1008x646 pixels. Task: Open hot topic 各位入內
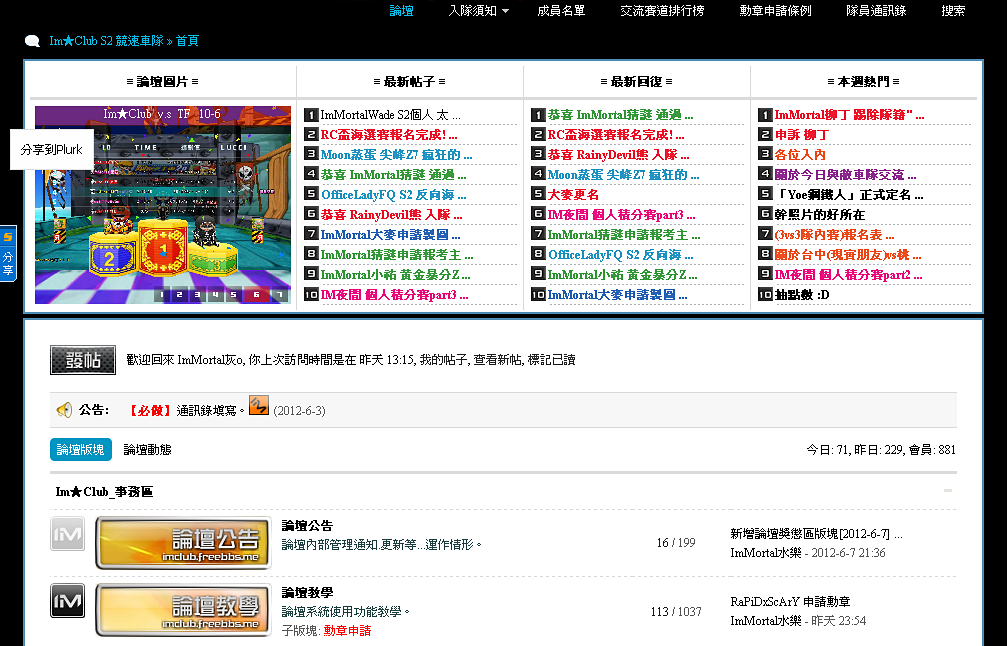point(800,155)
